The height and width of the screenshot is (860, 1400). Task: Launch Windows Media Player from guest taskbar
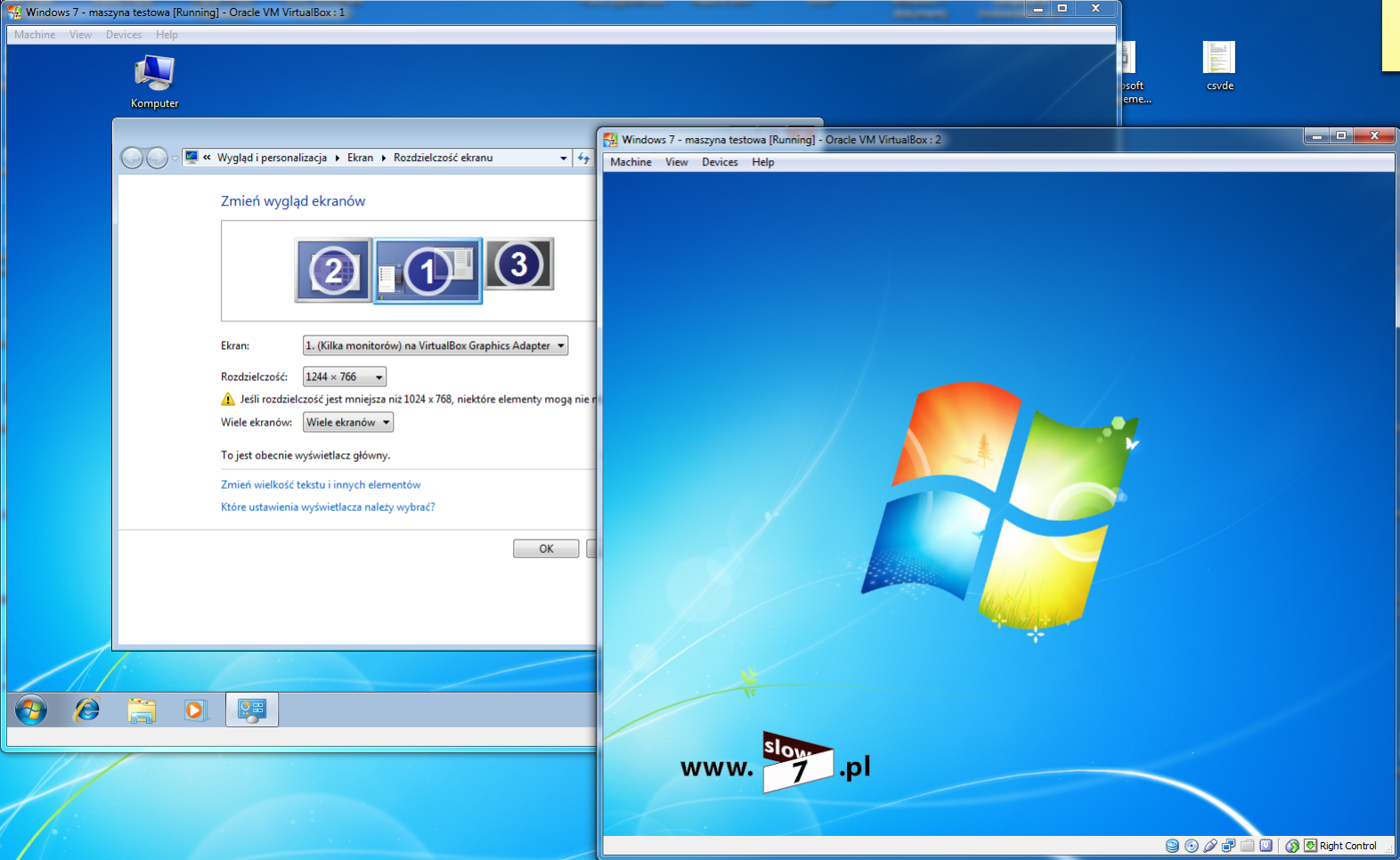(196, 710)
